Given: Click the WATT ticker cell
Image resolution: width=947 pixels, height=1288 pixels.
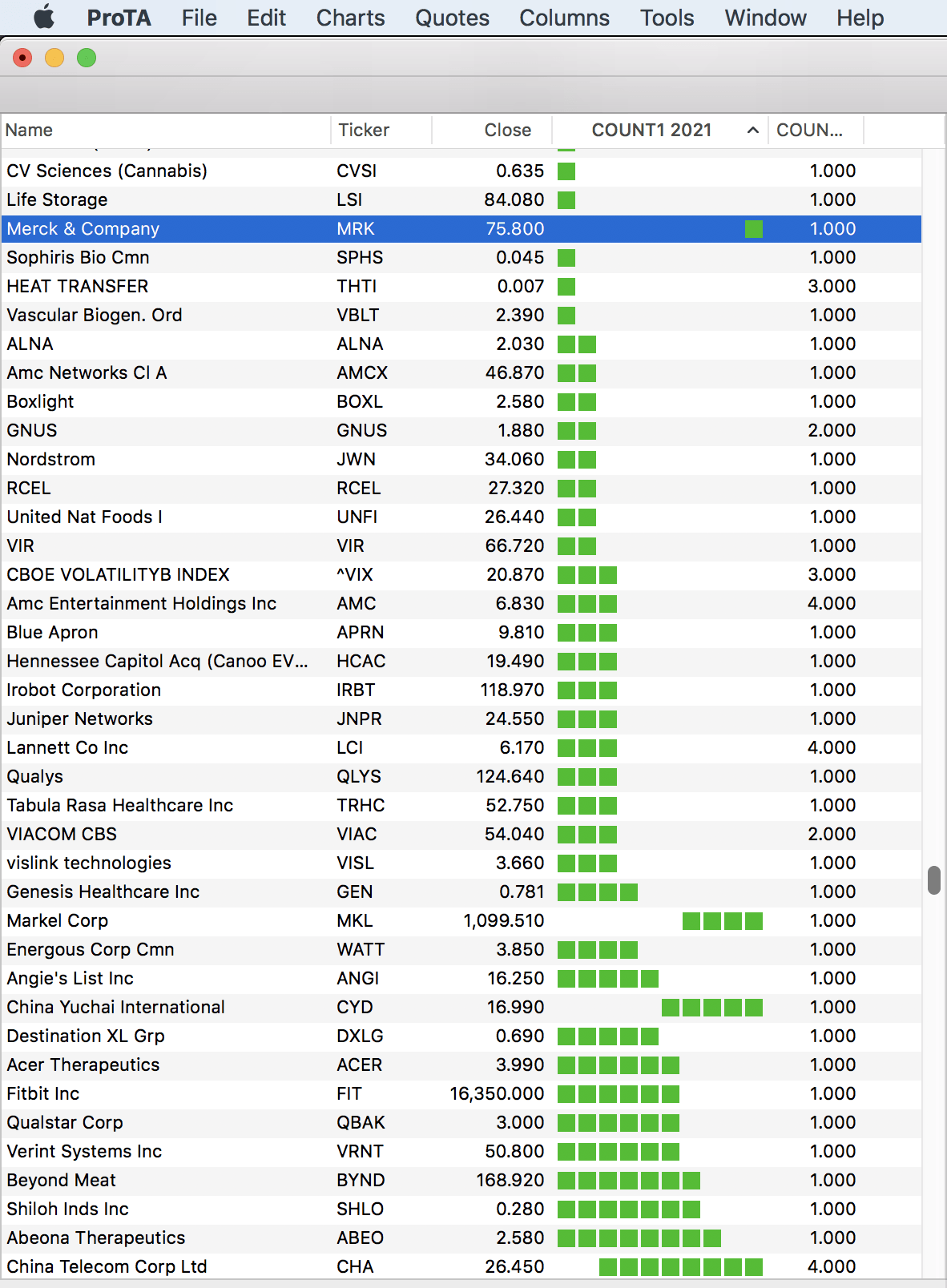Looking at the screenshot, I should point(361,949).
